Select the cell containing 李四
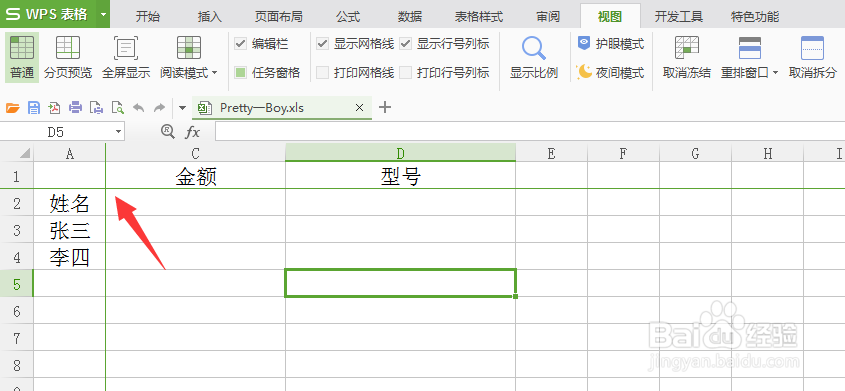Screen dimensions: 845x391 [70, 257]
